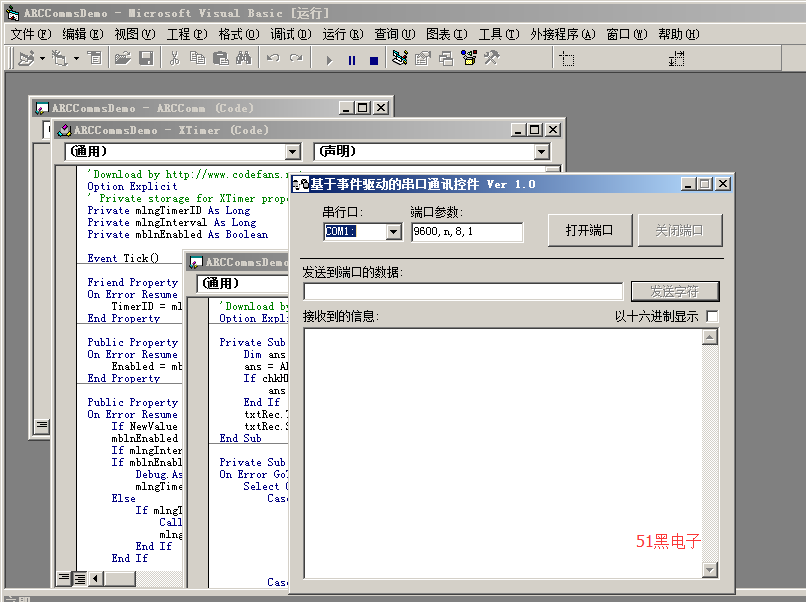Click the serial port form title icon
This screenshot has width=806, height=602.
(300, 184)
